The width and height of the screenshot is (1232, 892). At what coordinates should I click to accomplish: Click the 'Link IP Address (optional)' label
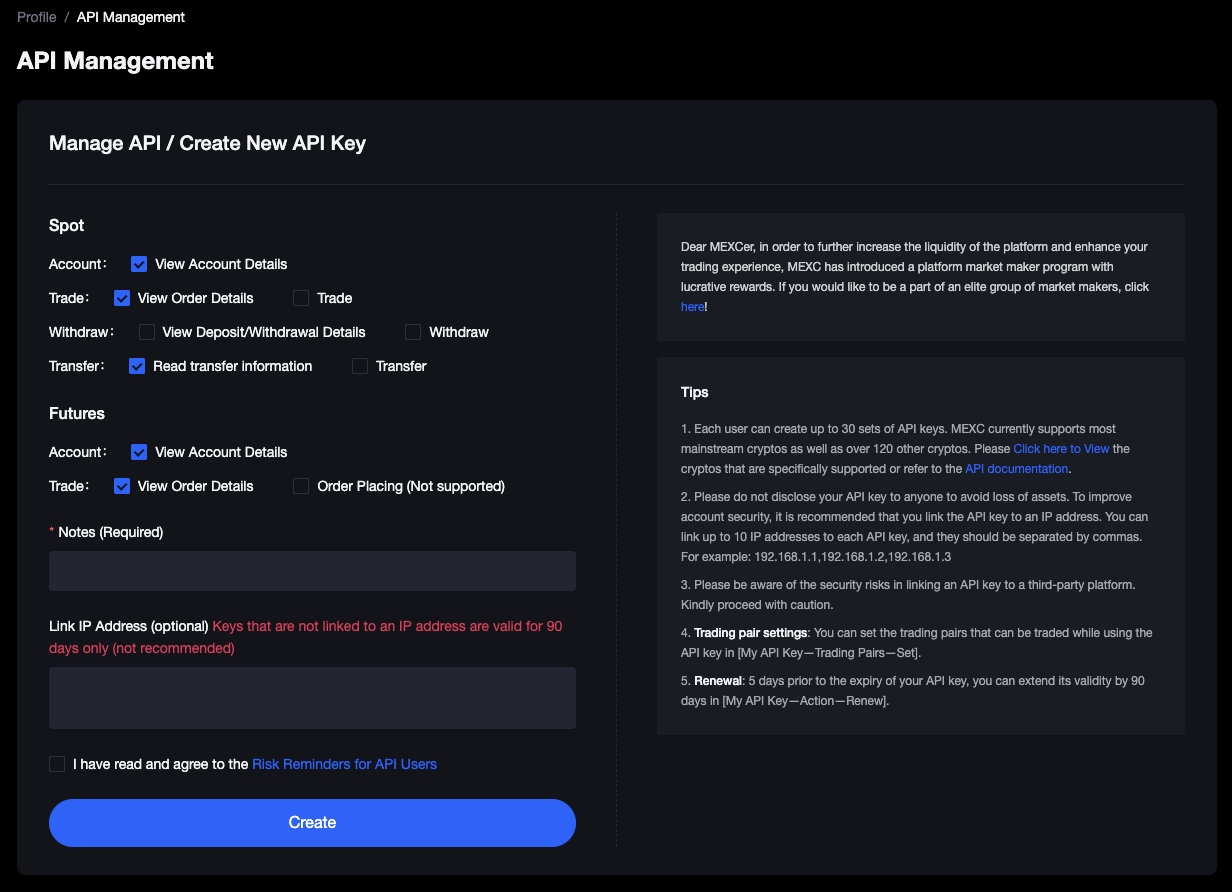click(x=129, y=626)
